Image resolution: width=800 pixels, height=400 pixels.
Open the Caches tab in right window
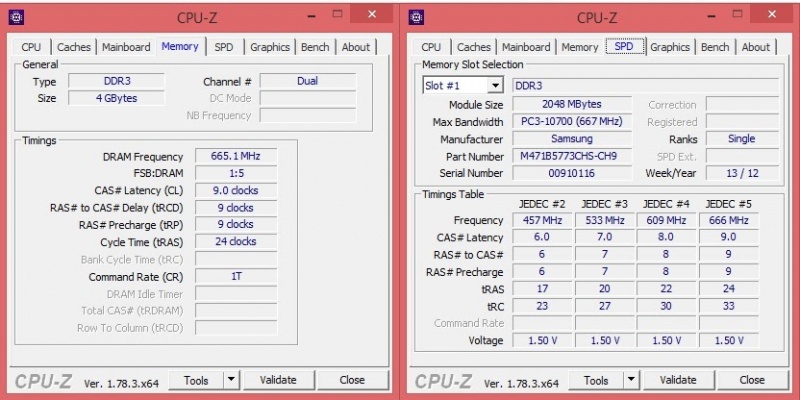(x=473, y=47)
